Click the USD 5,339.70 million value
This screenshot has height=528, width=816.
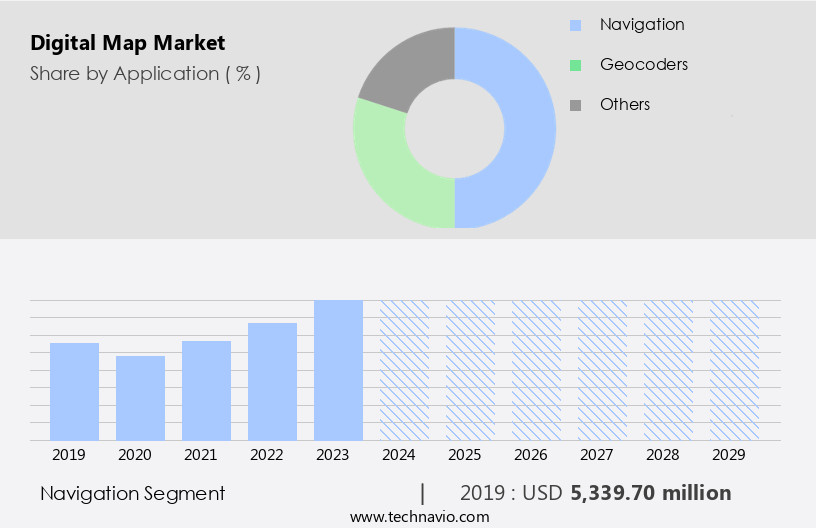click(x=650, y=493)
